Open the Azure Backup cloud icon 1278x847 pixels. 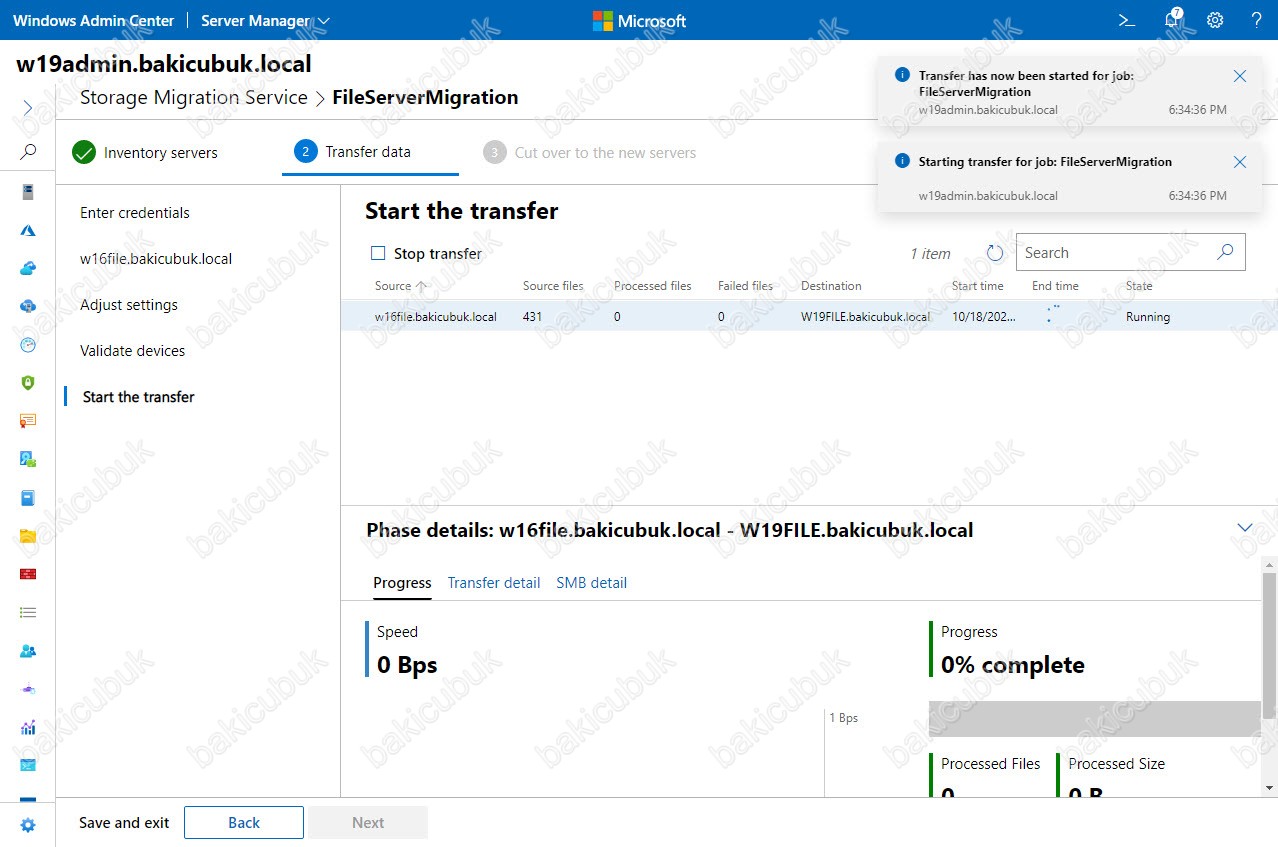(28, 268)
